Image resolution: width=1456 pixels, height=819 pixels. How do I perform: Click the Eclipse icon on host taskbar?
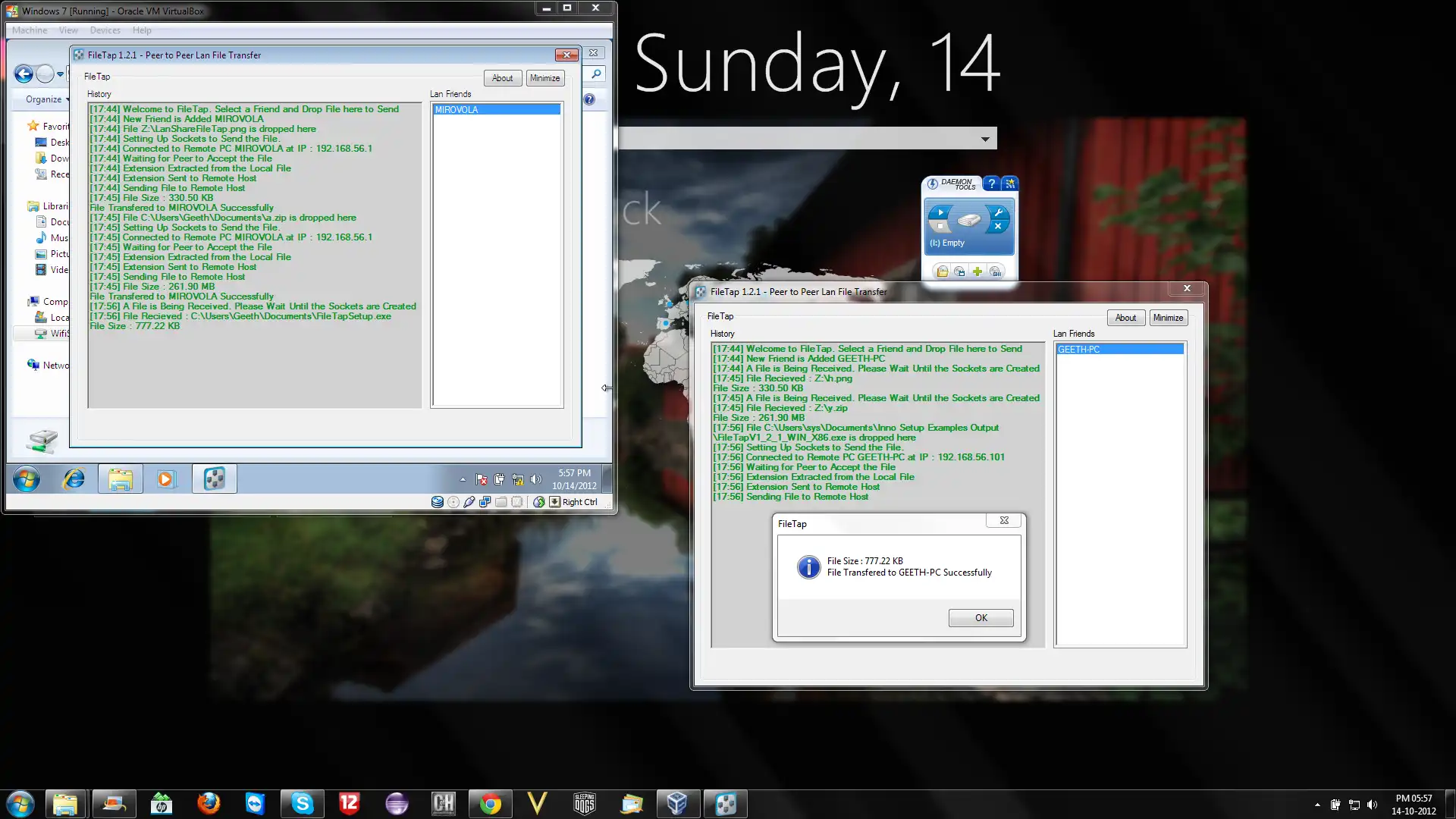pos(397,804)
